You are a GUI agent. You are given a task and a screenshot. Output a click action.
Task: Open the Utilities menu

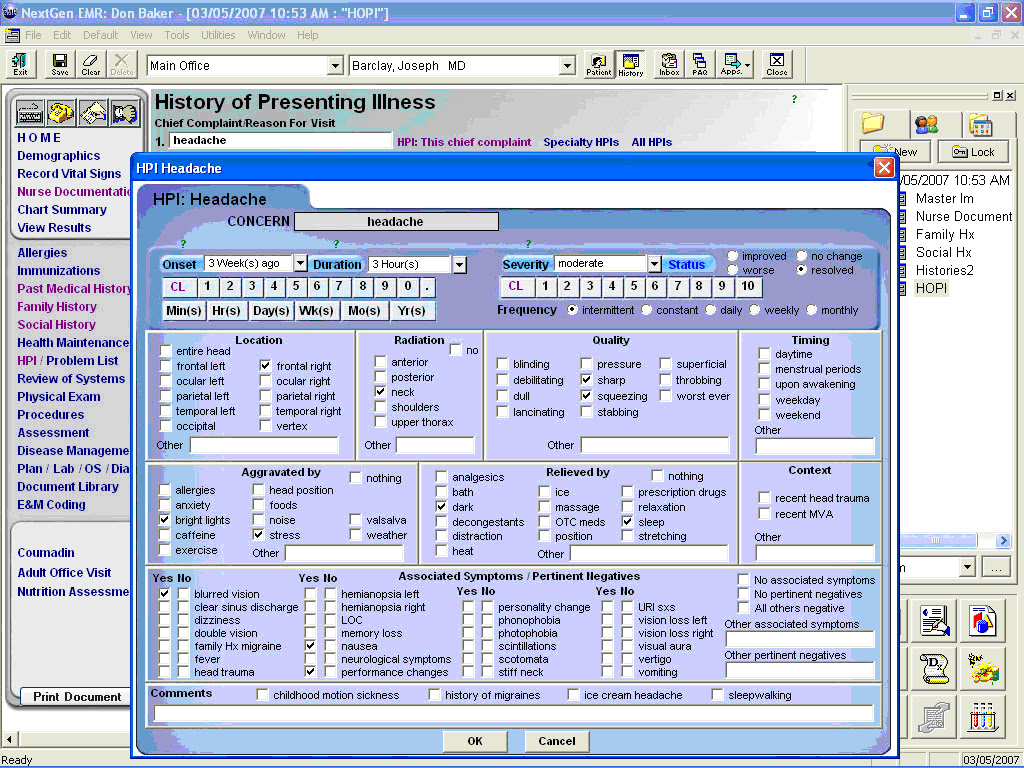(x=218, y=35)
